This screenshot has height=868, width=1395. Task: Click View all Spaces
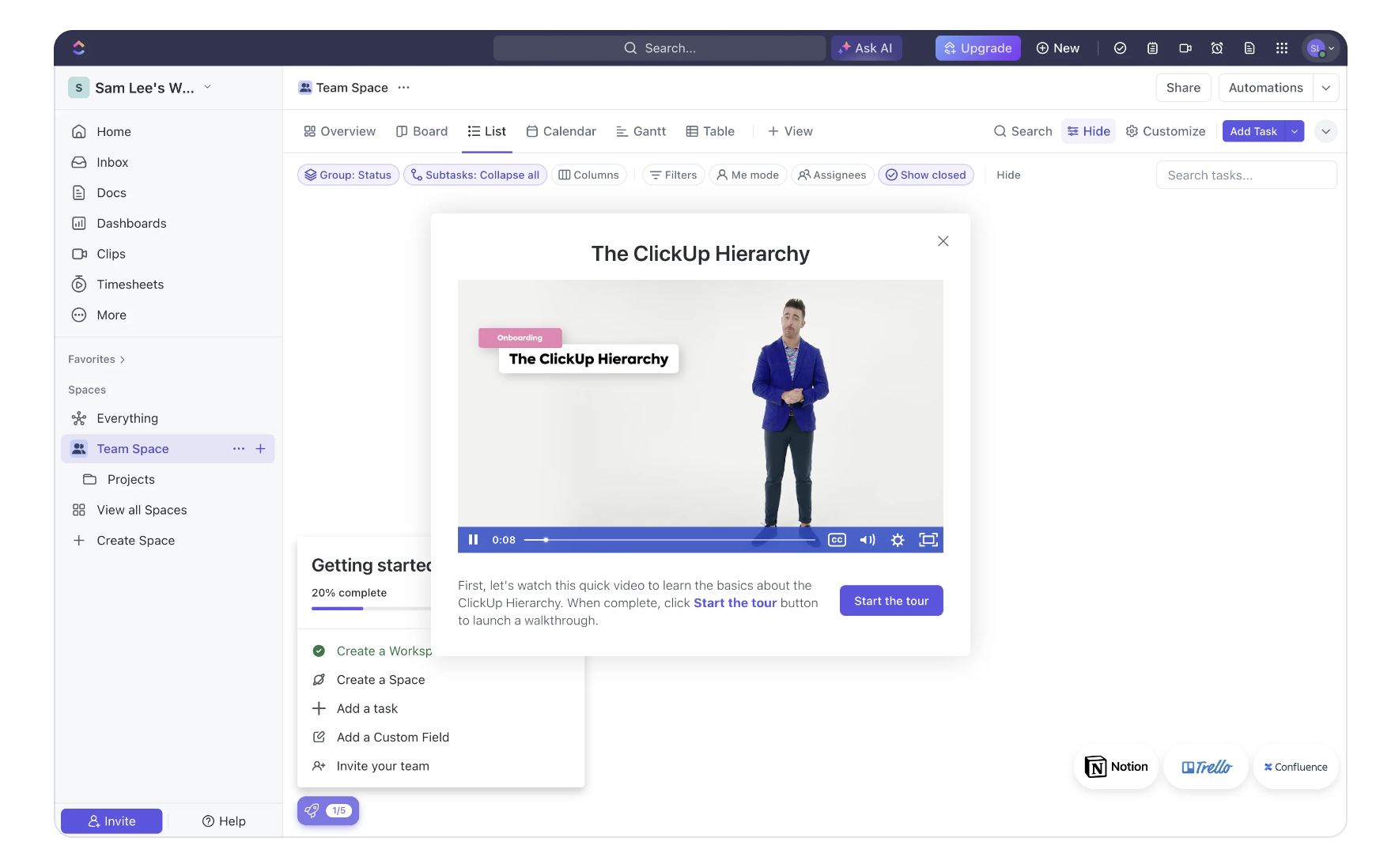click(142, 510)
